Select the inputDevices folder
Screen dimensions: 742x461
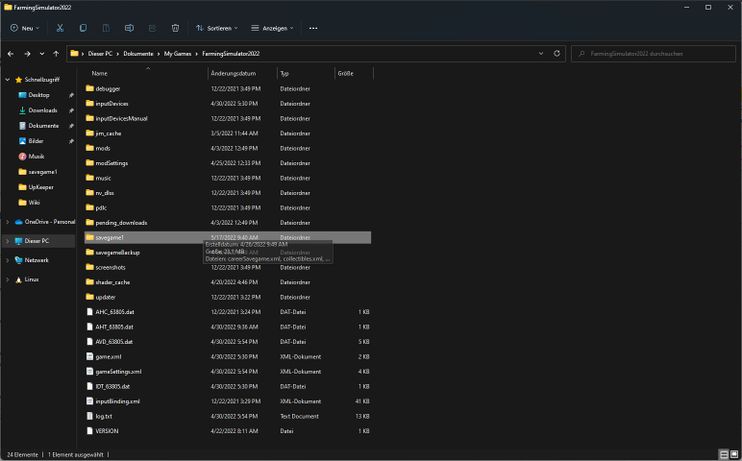(x=112, y=104)
